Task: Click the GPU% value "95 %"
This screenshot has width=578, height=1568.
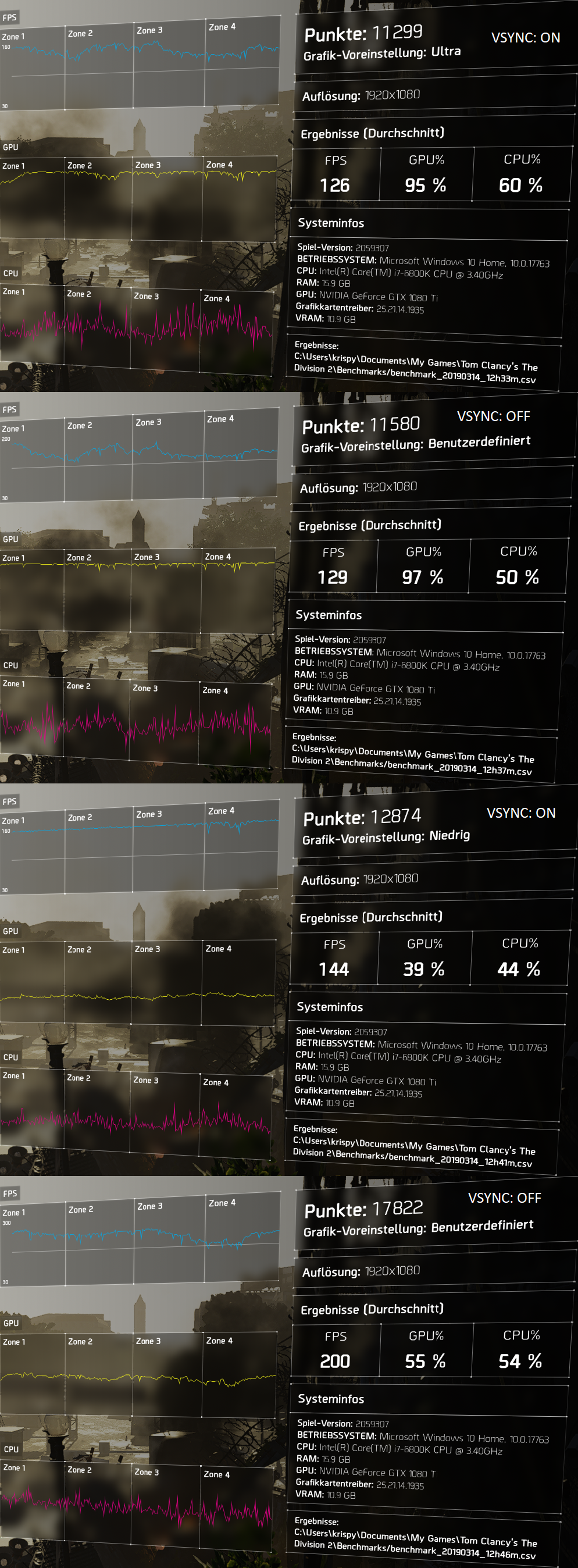Action: click(425, 186)
